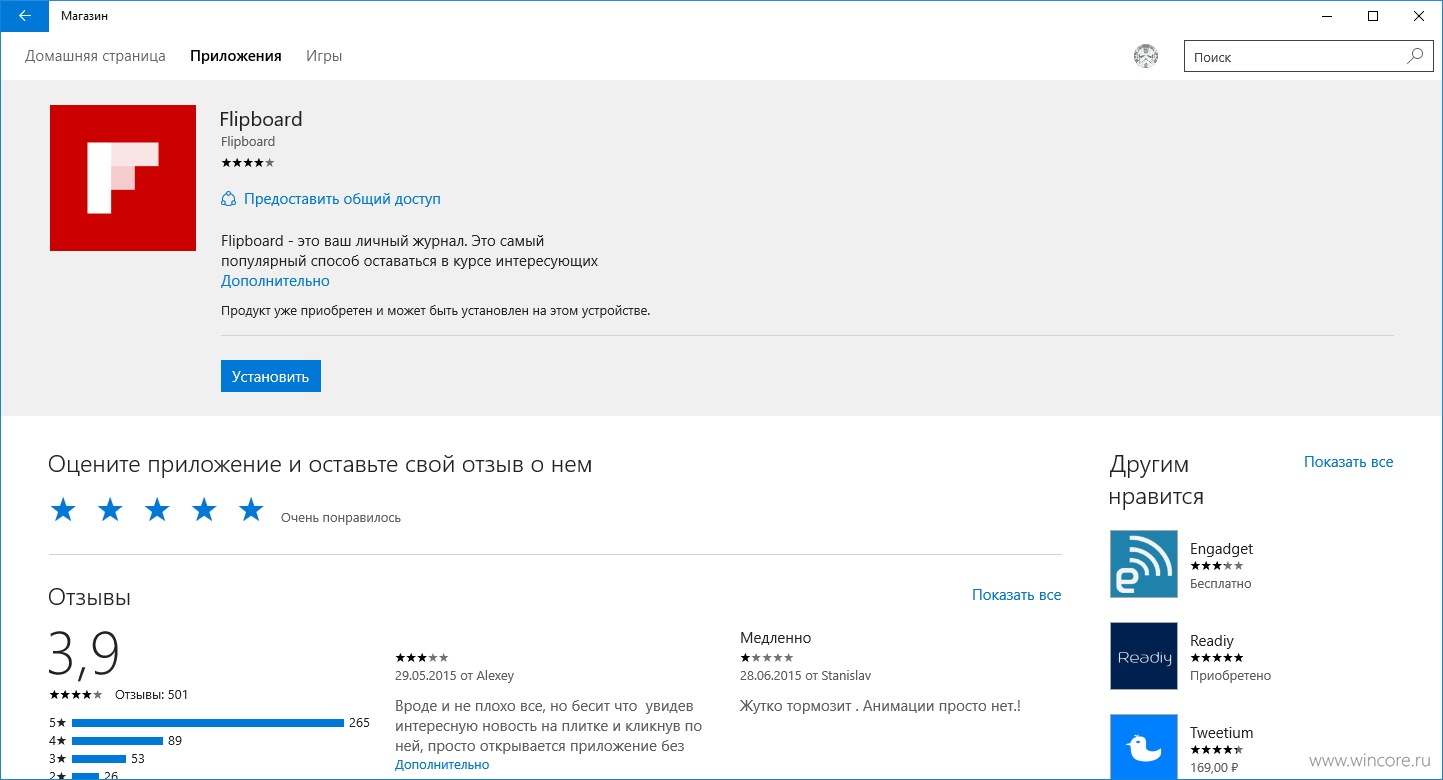Maximize the Магазин window
1443x780 pixels.
1373,16
